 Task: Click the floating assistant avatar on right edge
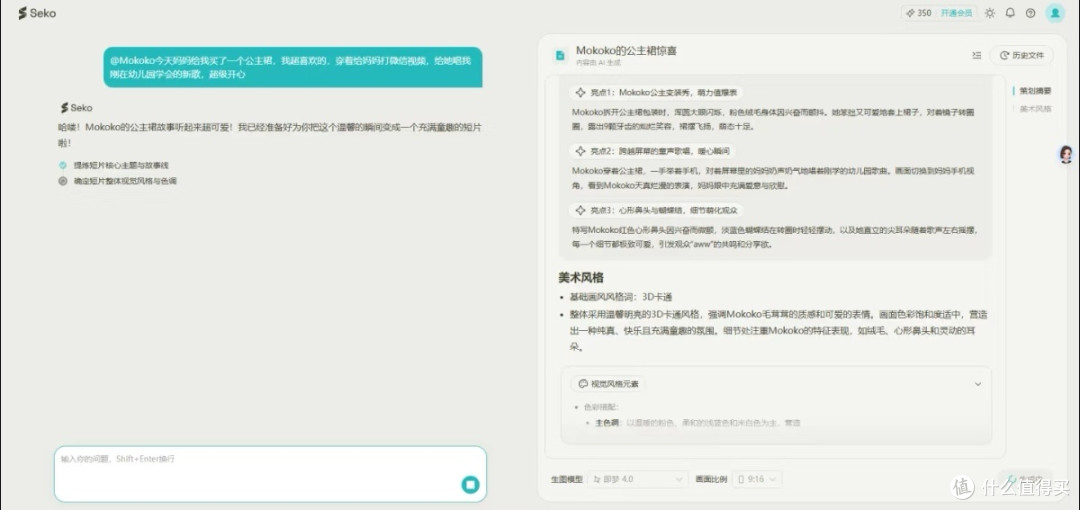click(x=1066, y=154)
